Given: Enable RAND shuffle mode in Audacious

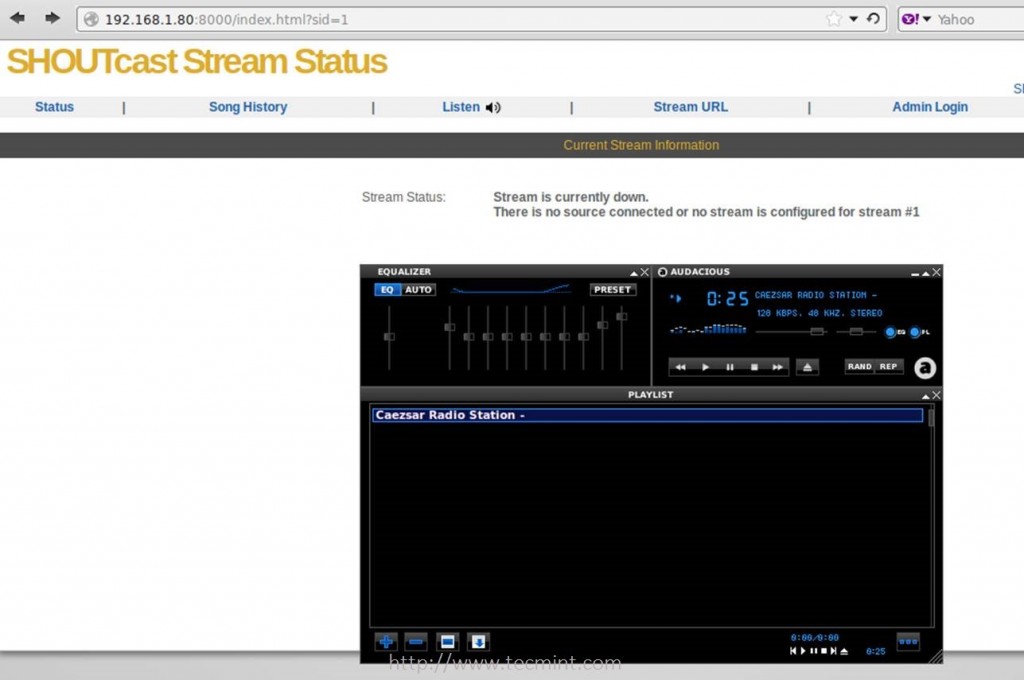Looking at the screenshot, I should pos(858,366).
